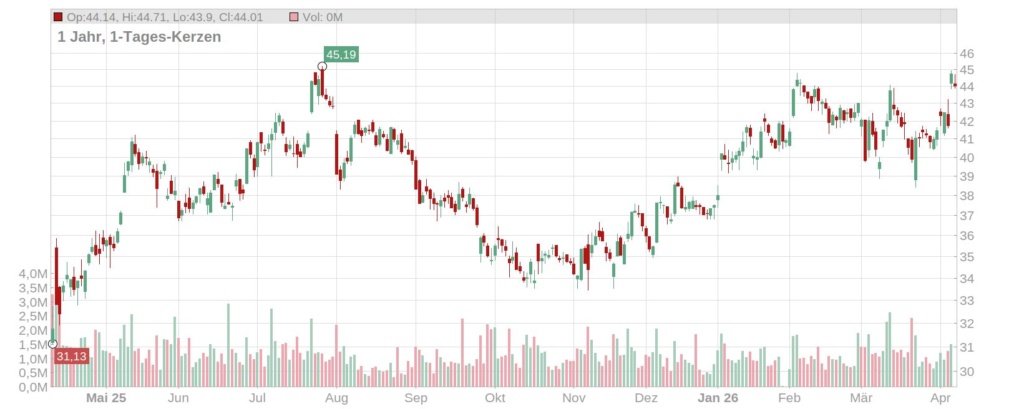
Task: Click the 'Aug' month axis label
Action: [336, 397]
